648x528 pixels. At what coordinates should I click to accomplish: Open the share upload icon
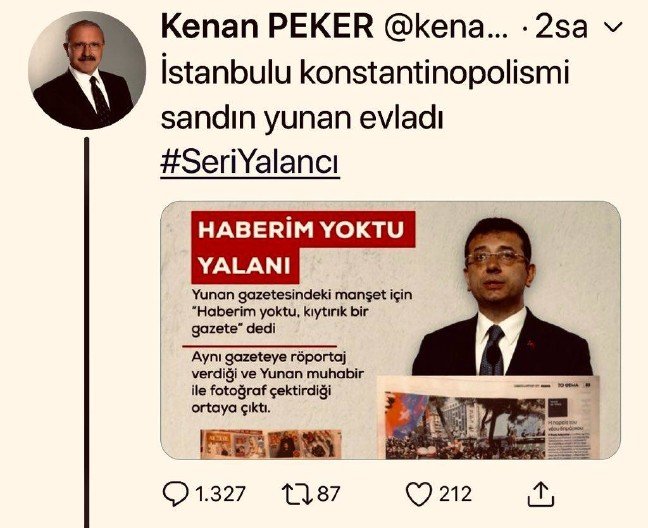pos(541,494)
